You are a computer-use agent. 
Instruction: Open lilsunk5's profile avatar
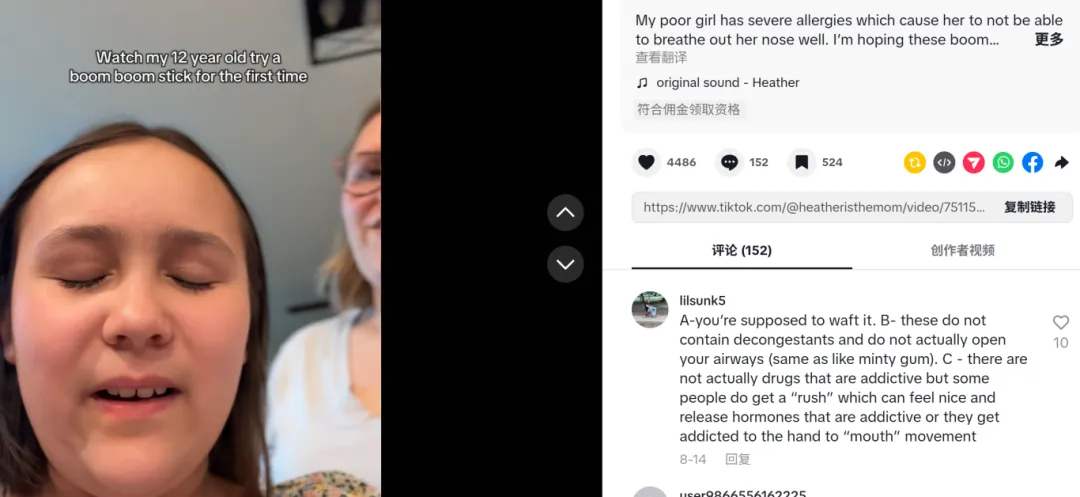(650, 310)
